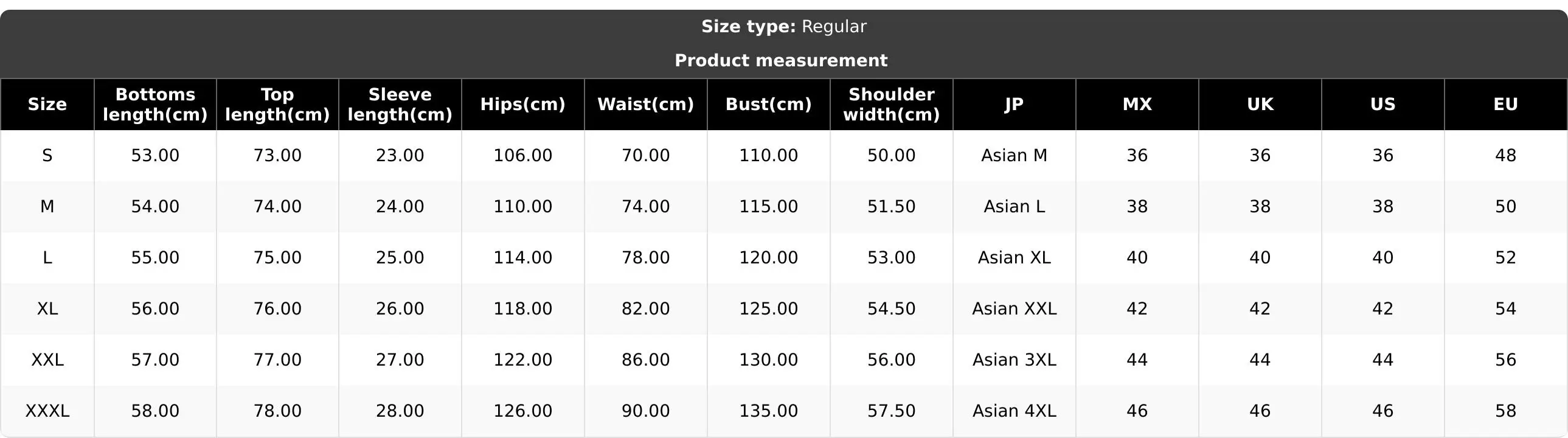Select the Bottoms length(cm) column header
The width and height of the screenshot is (1568, 438).
155,104
